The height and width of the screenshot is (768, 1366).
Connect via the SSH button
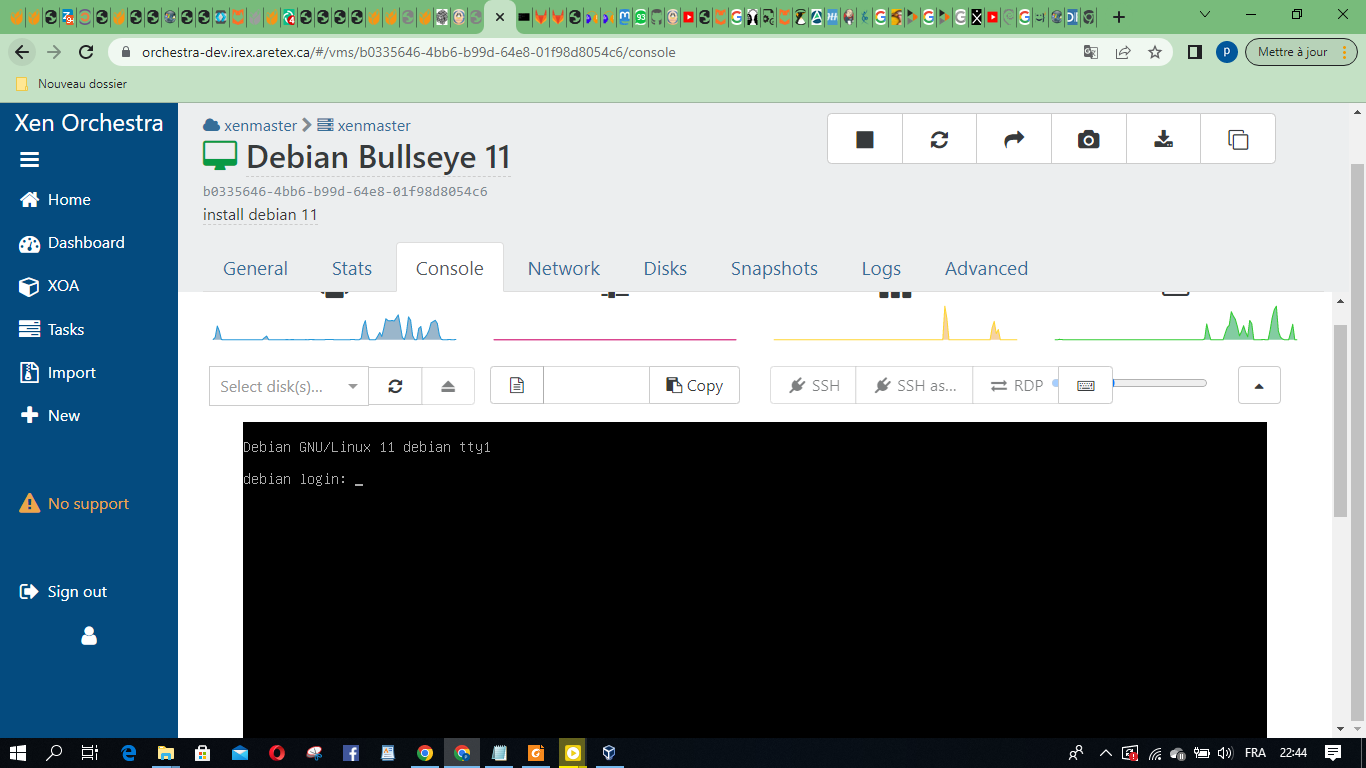tap(813, 385)
